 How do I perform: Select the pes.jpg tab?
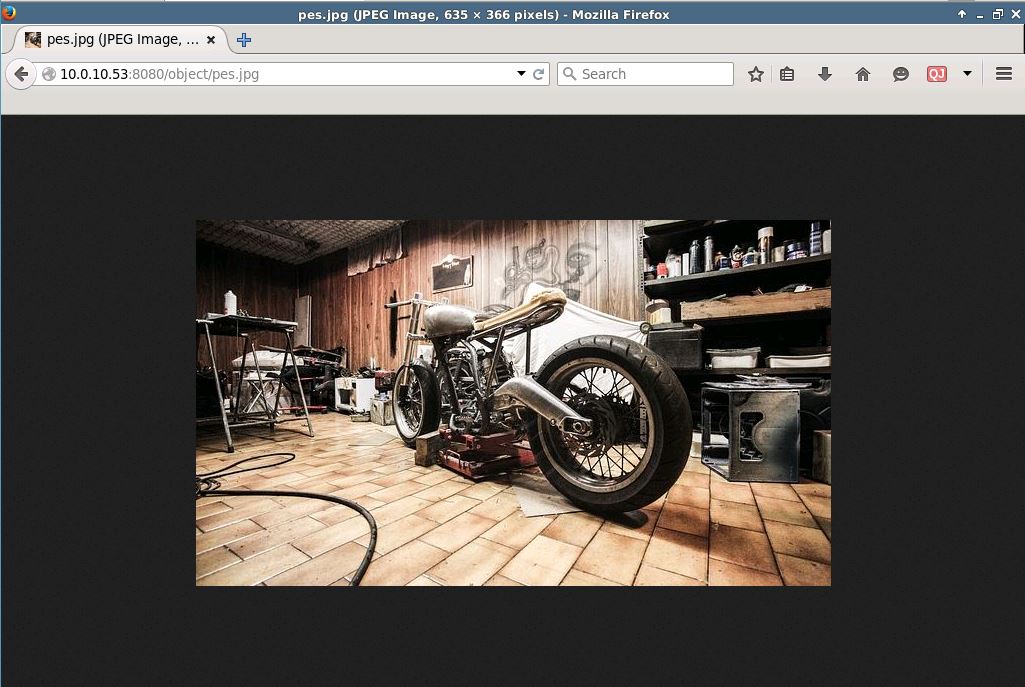tap(121, 40)
